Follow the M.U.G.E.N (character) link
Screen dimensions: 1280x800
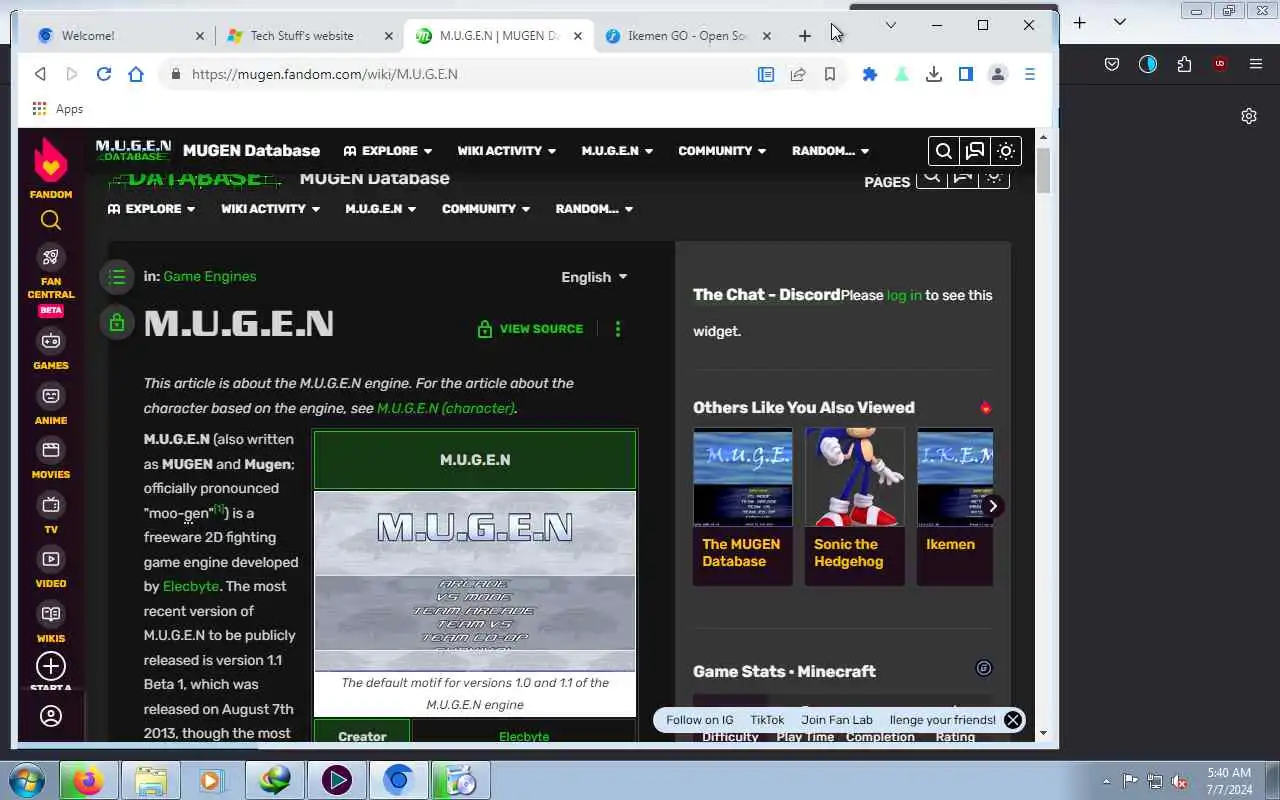pyautogui.click(x=445, y=408)
